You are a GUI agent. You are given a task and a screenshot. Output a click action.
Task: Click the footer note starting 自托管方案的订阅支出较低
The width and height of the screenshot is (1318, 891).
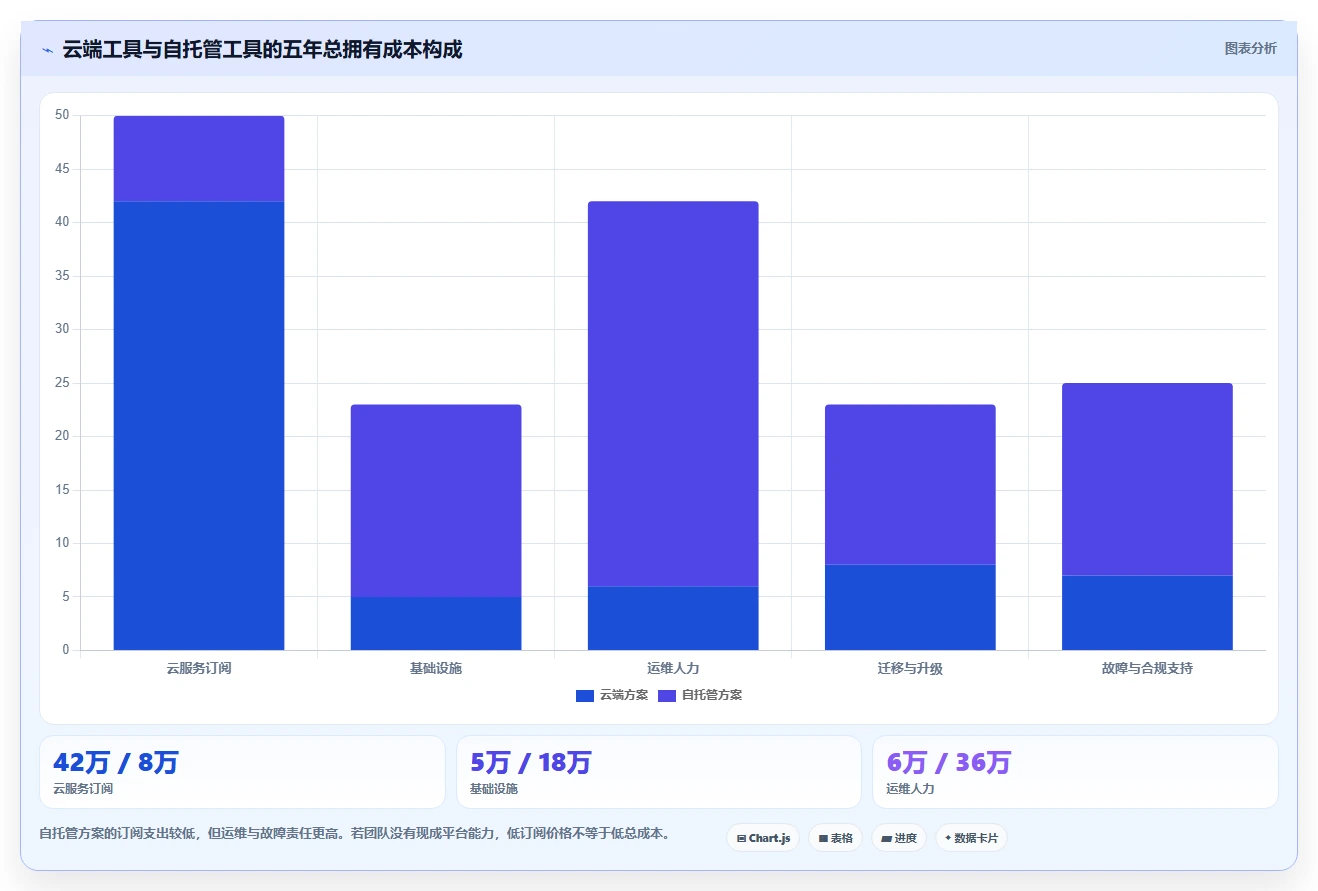(354, 833)
